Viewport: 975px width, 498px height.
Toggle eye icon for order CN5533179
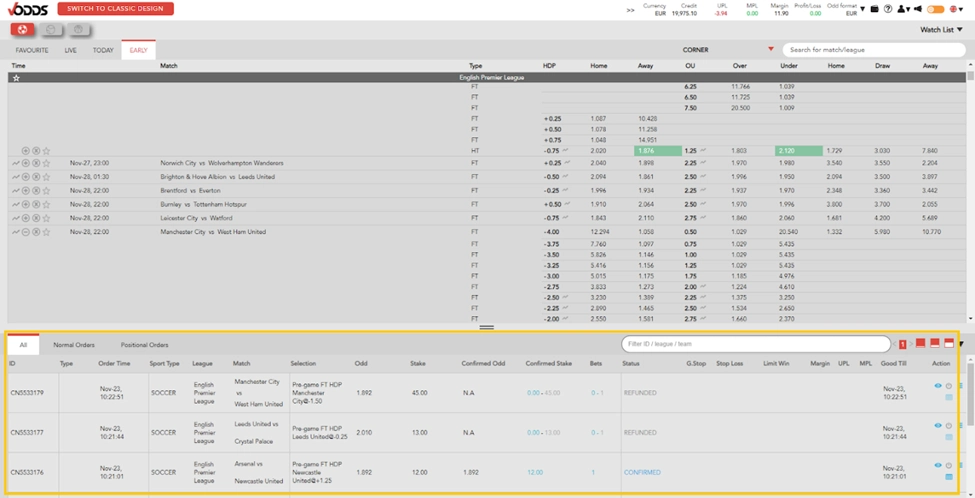coord(938,385)
